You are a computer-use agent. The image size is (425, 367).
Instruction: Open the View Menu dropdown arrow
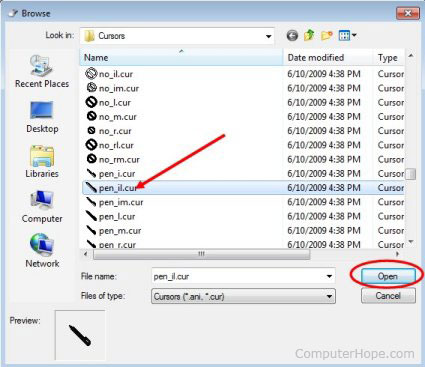tap(354, 35)
